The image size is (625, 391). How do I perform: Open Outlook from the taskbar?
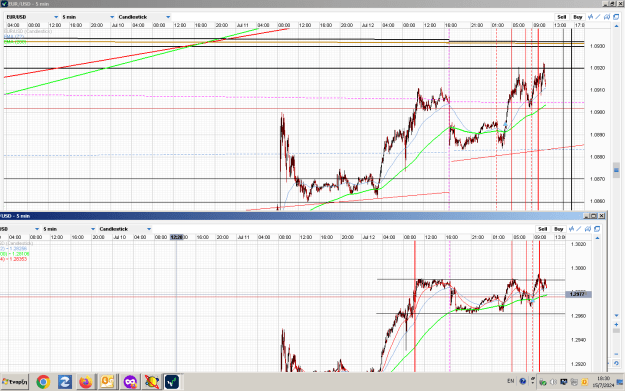click(x=107, y=382)
